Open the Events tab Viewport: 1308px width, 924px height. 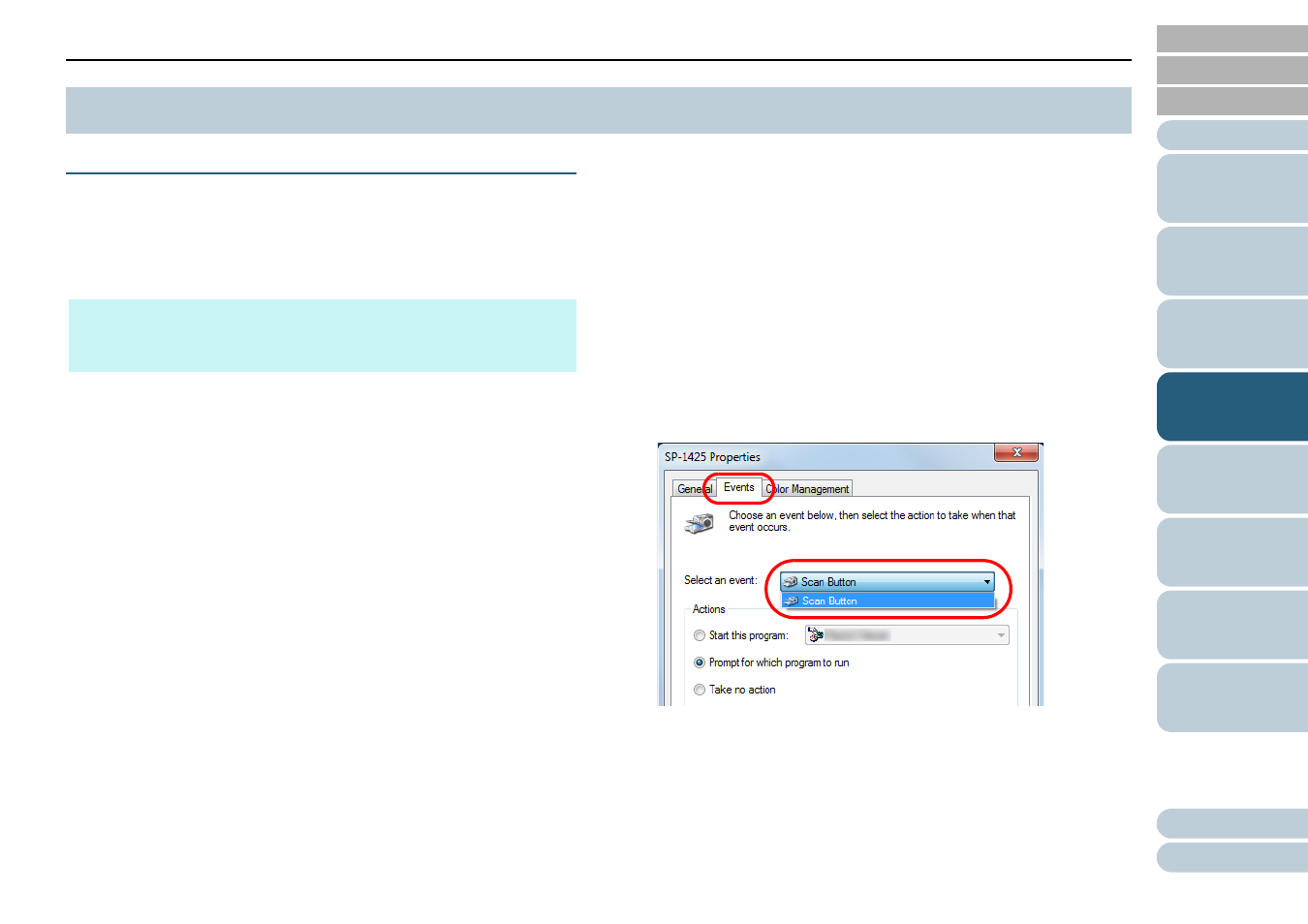pos(738,488)
